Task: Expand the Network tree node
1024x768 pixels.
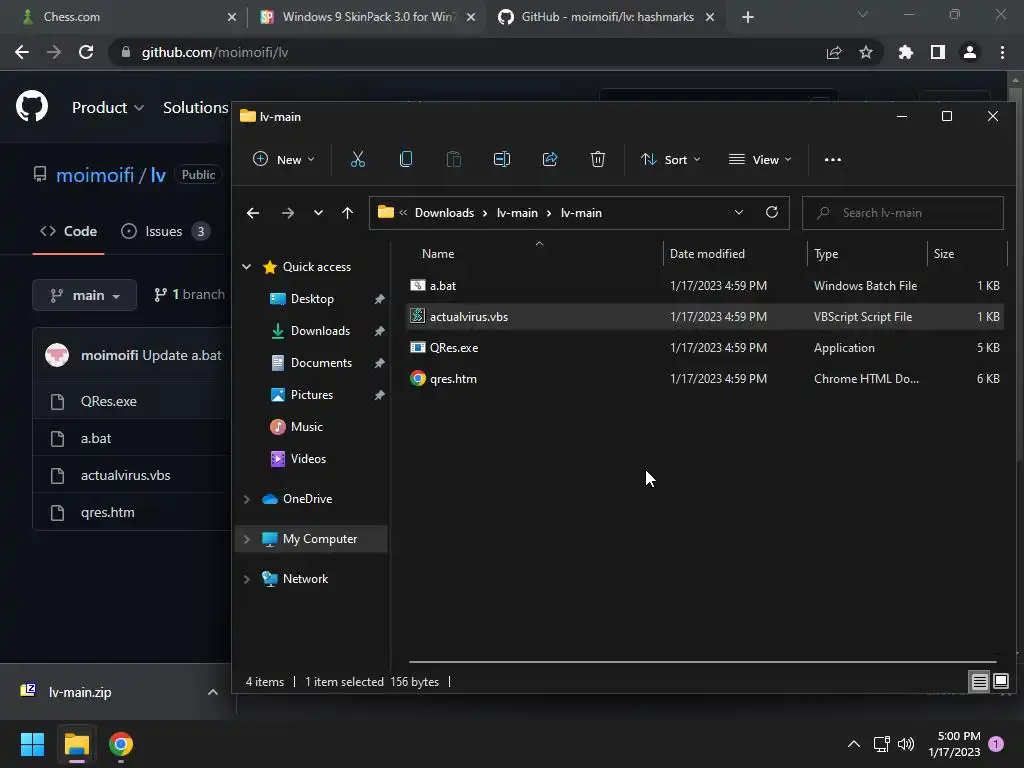Action: coord(247,579)
